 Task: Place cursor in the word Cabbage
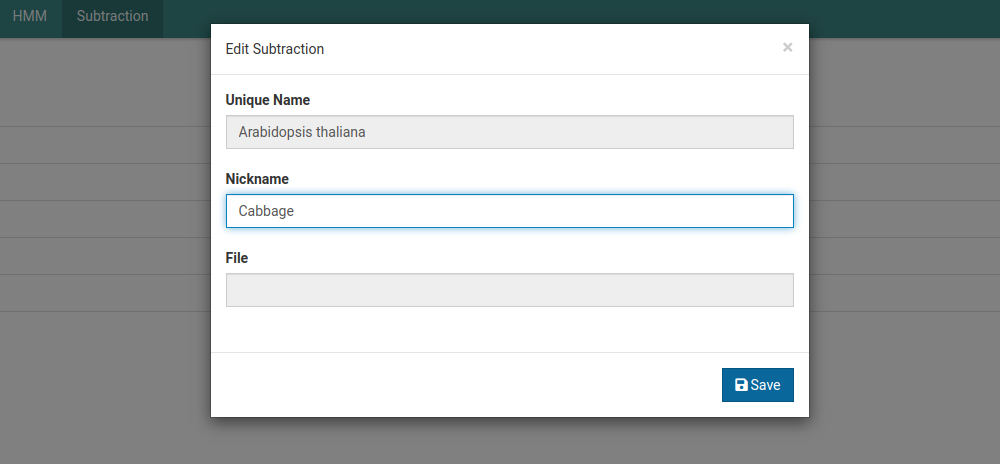point(266,211)
